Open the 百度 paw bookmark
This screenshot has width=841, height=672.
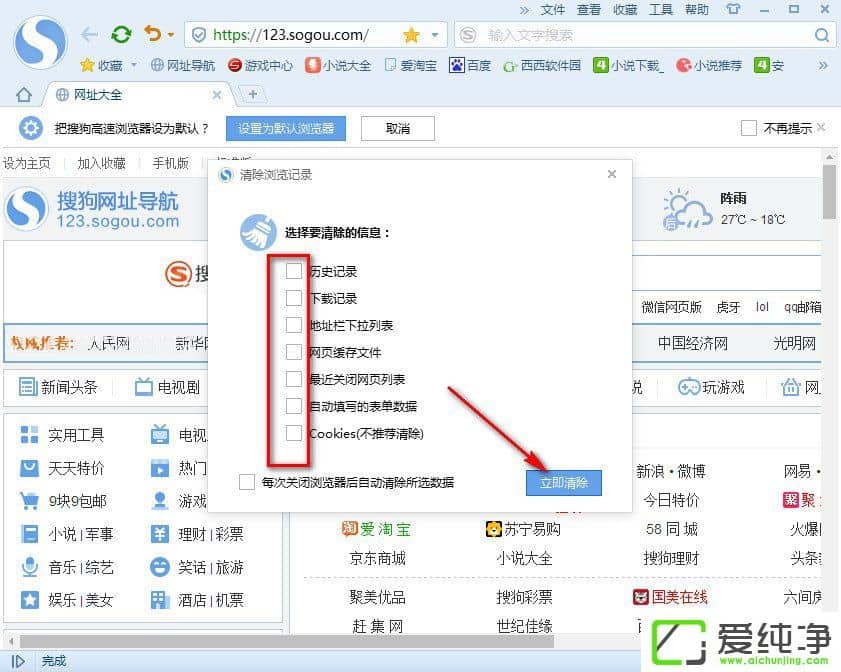470,65
